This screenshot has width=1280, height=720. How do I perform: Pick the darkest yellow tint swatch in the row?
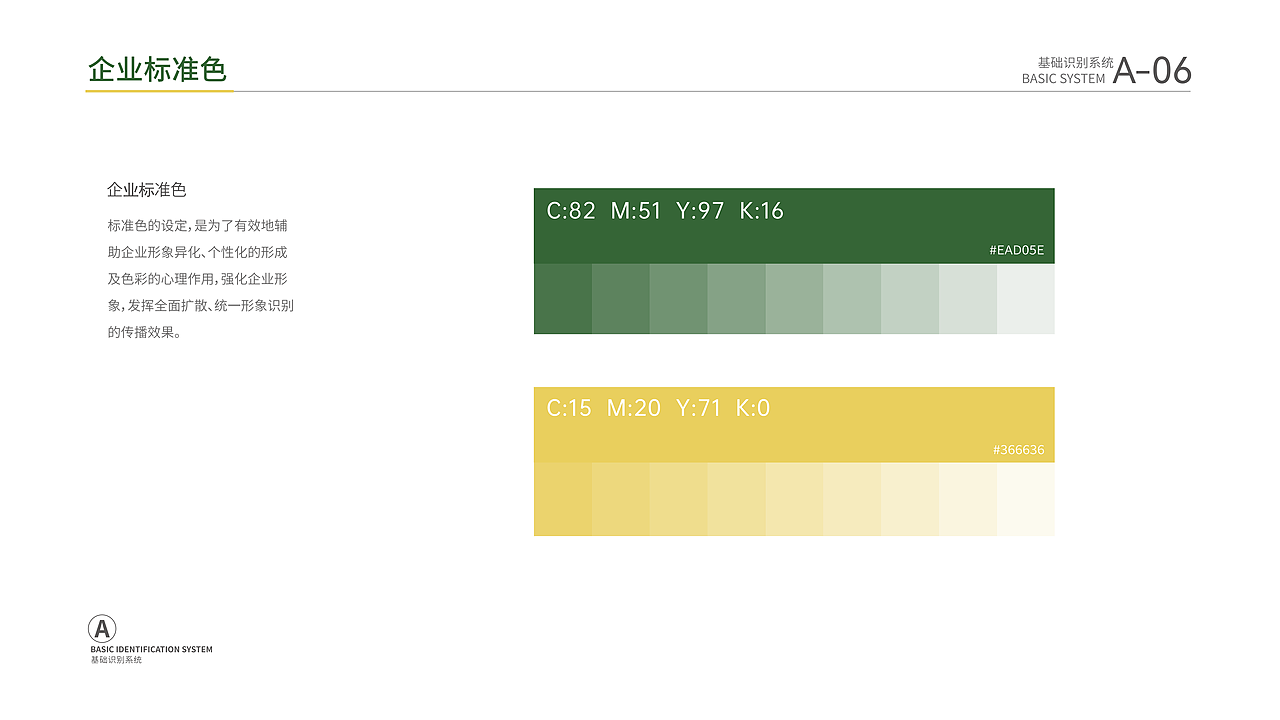(x=563, y=499)
